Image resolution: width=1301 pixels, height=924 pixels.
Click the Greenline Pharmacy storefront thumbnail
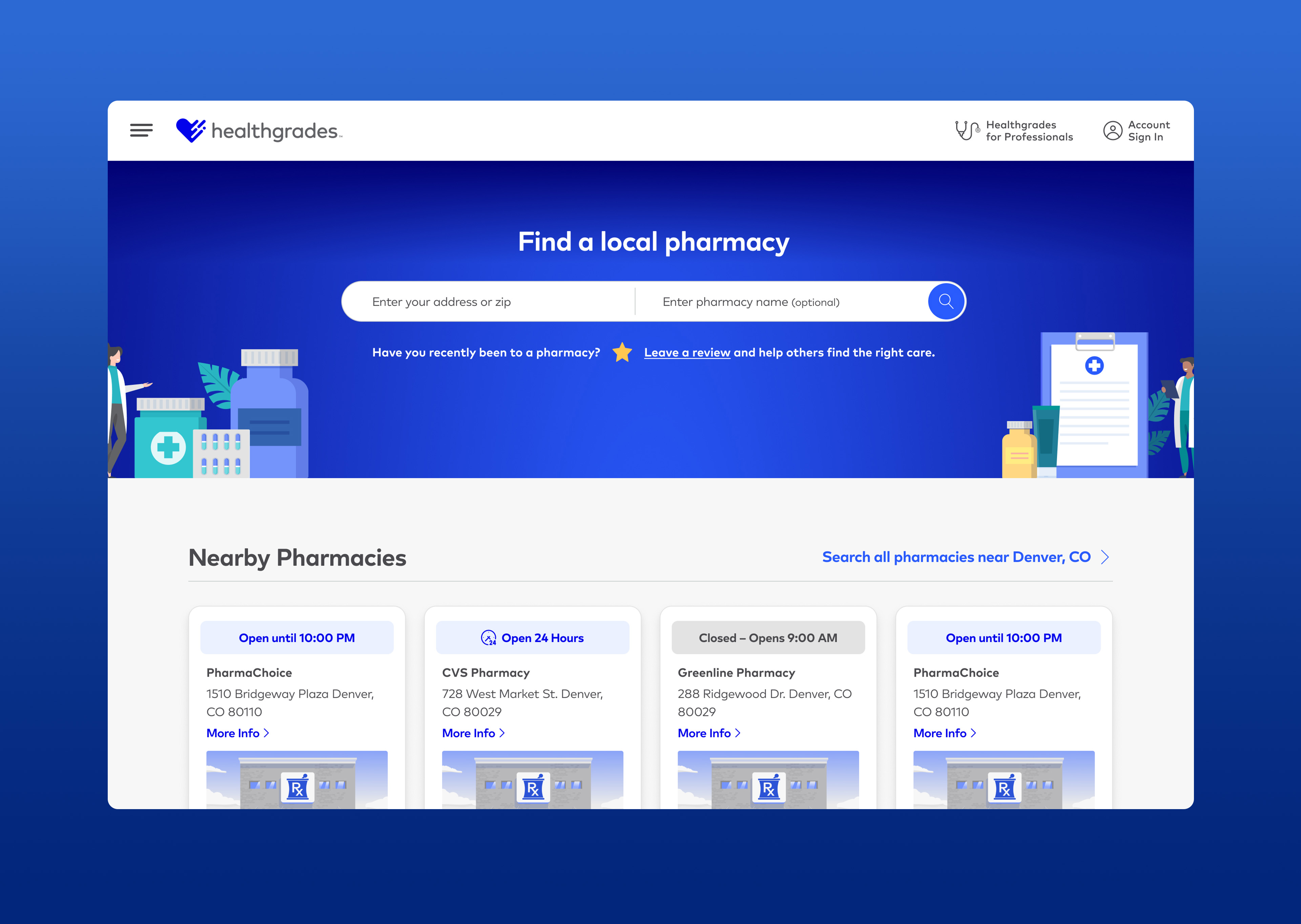click(768, 779)
